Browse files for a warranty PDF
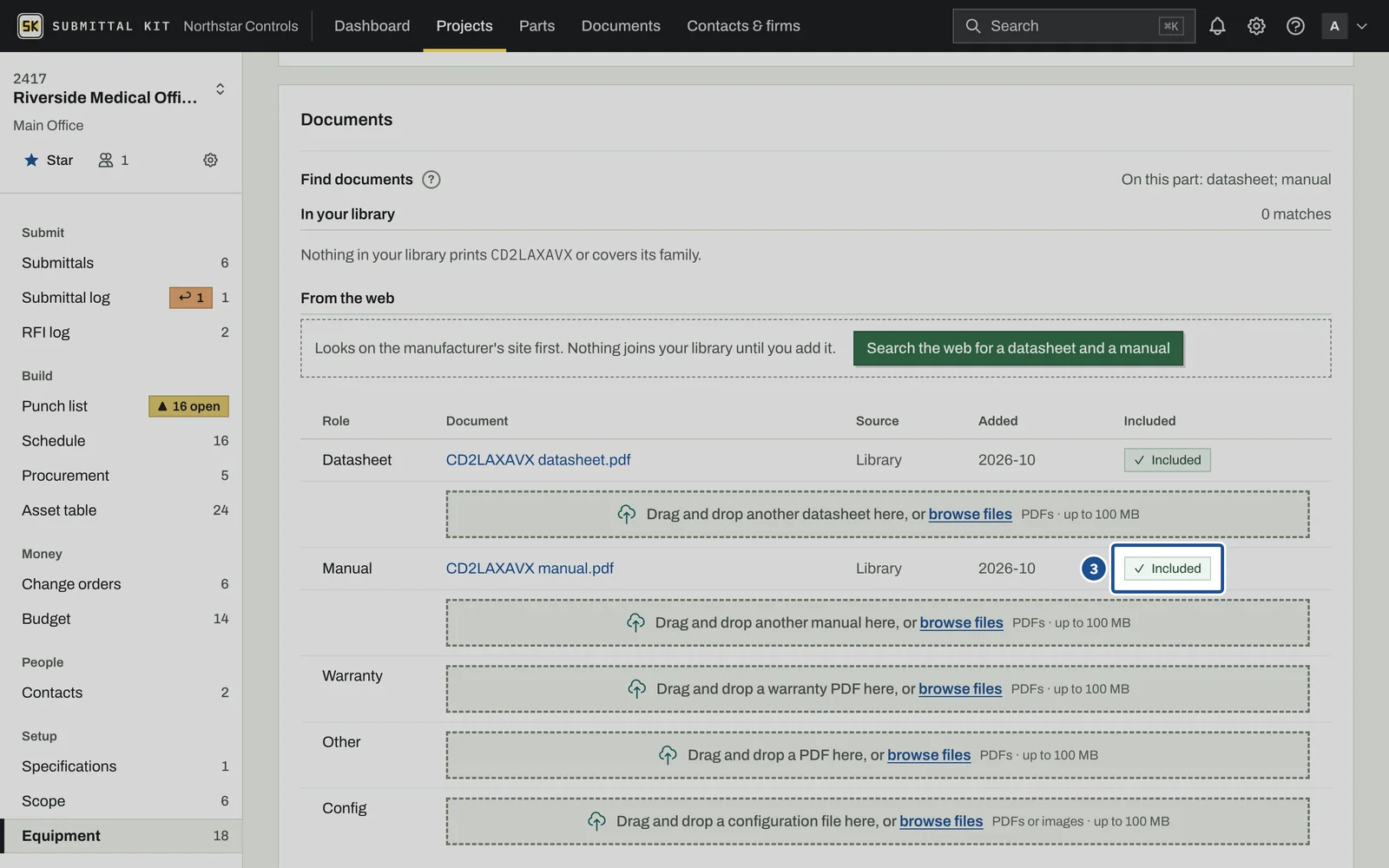 coord(960,688)
